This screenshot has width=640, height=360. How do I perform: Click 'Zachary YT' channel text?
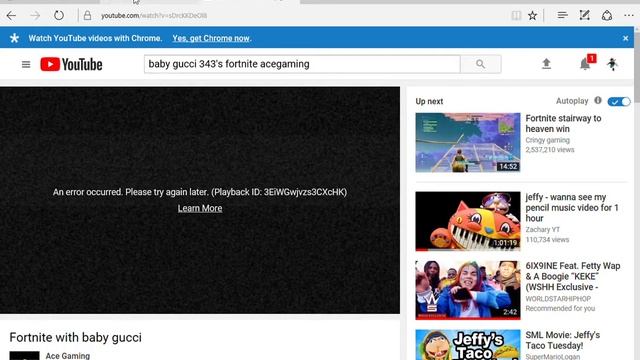point(542,229)
